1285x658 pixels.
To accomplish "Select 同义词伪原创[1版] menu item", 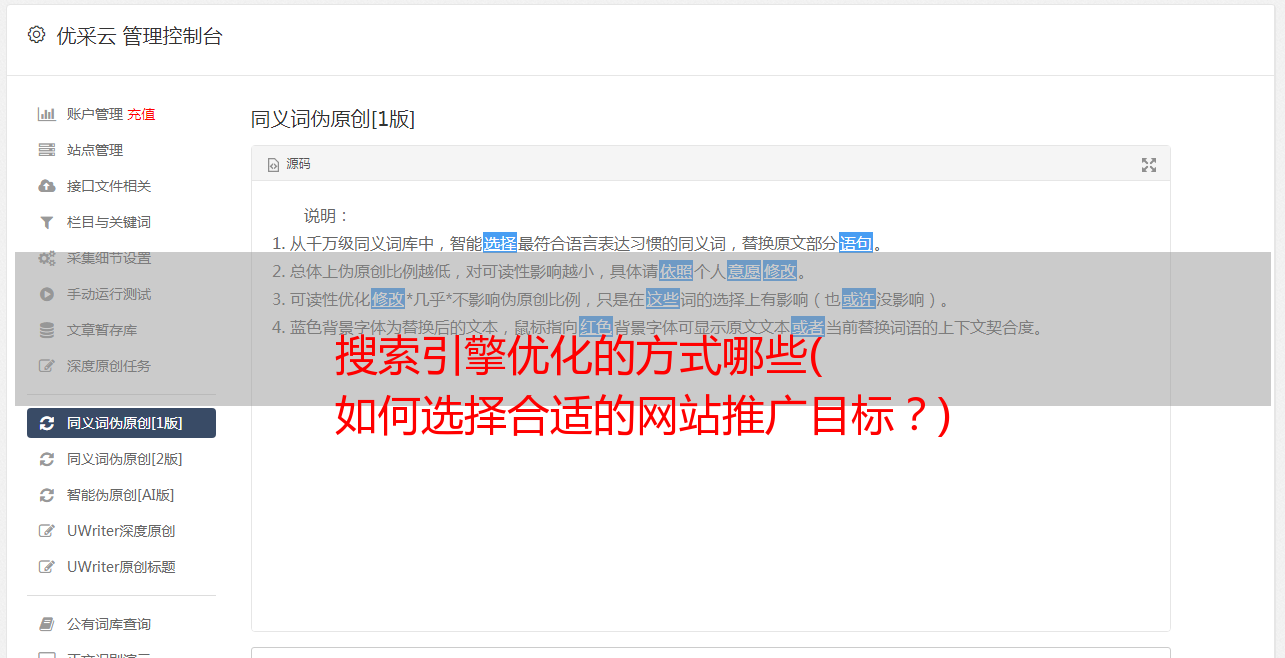I will click(121, 423).
